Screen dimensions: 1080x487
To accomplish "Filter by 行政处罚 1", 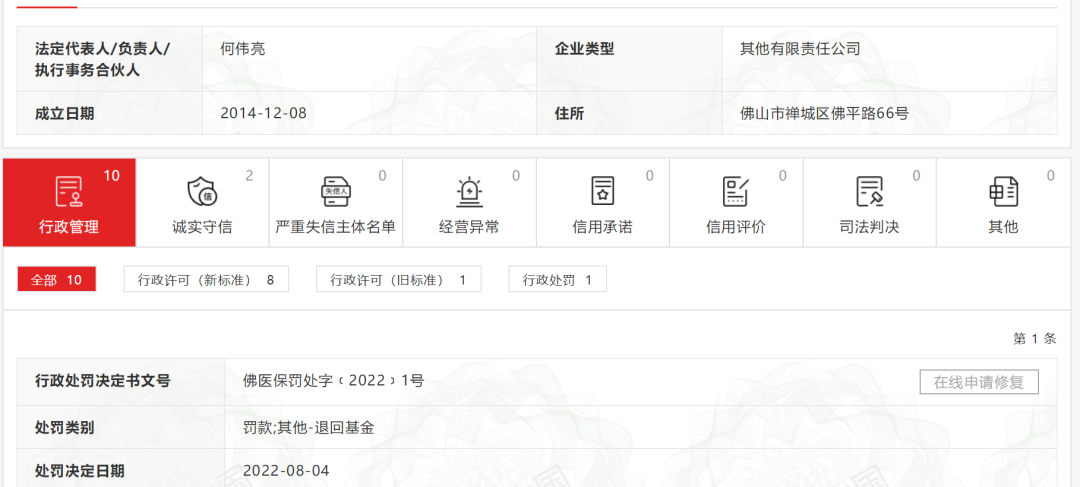I will [x=558, y=280].
